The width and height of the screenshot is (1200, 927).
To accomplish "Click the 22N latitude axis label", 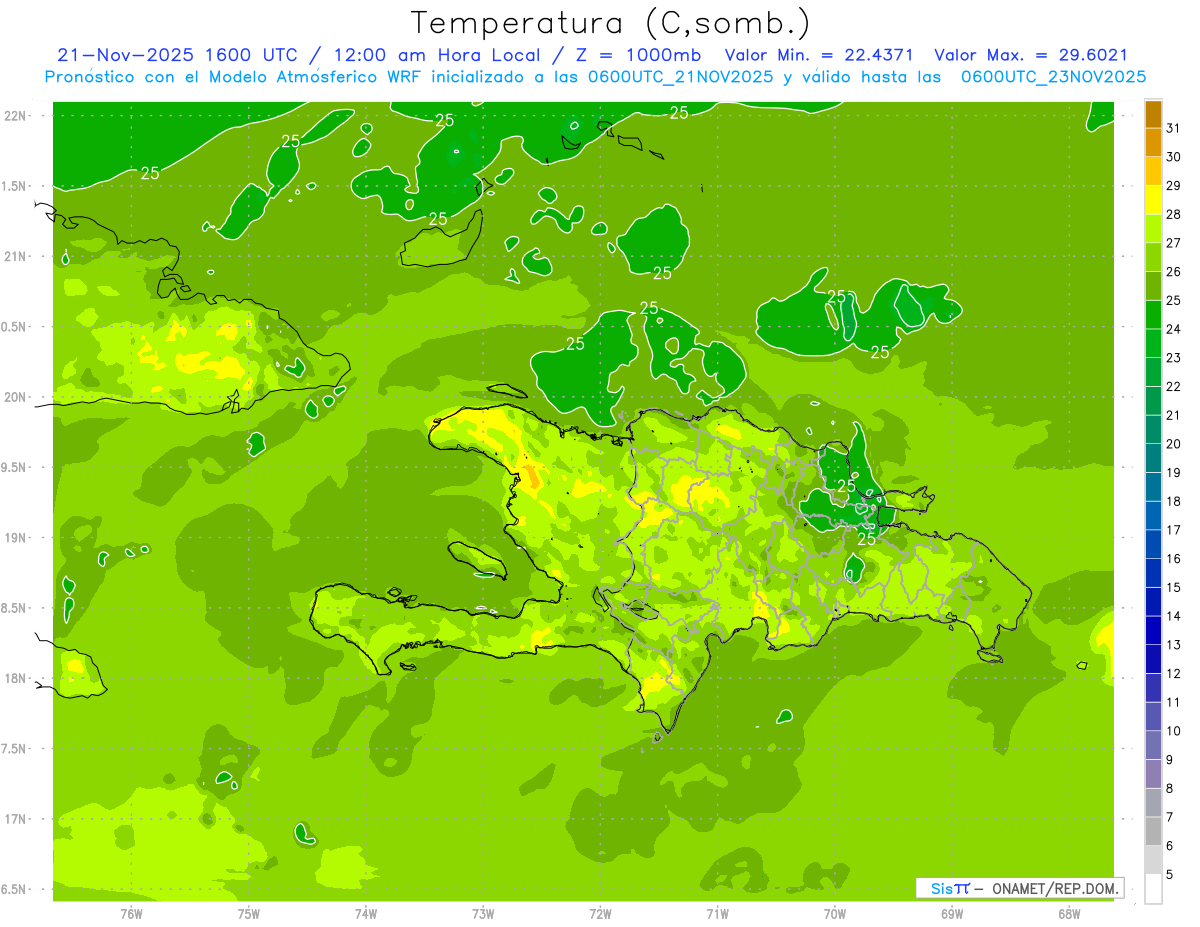I will [x=17, y=116].
